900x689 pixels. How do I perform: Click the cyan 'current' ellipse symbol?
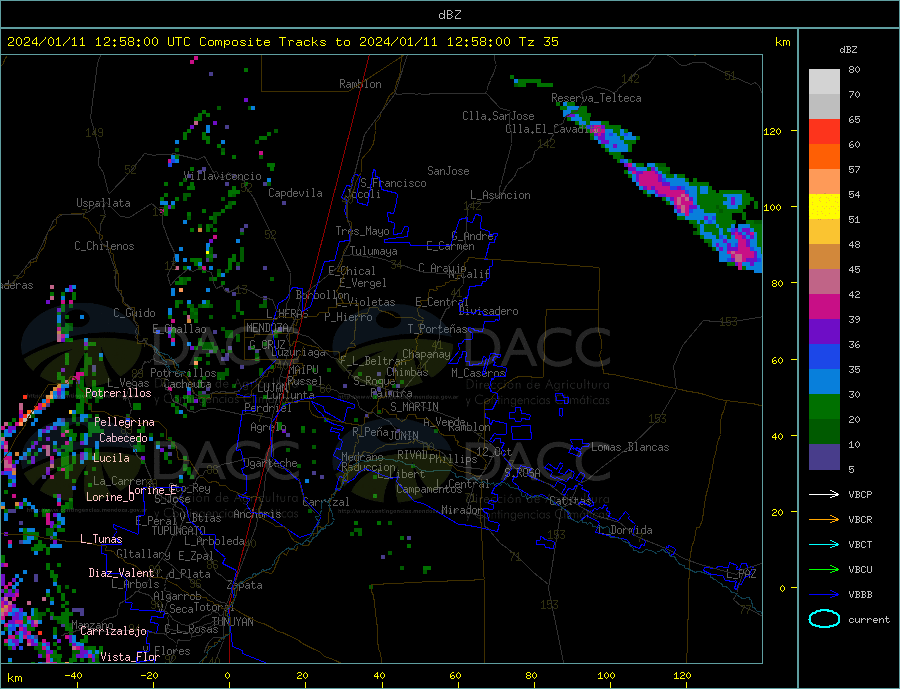(x=824, y=619)
